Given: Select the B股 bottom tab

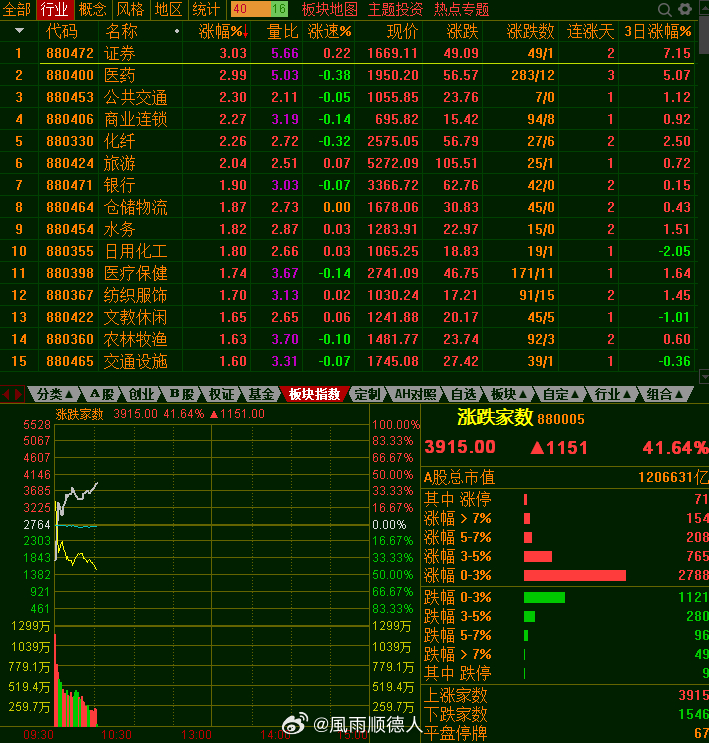Looking at the screenshot, I should pos(182,394).
